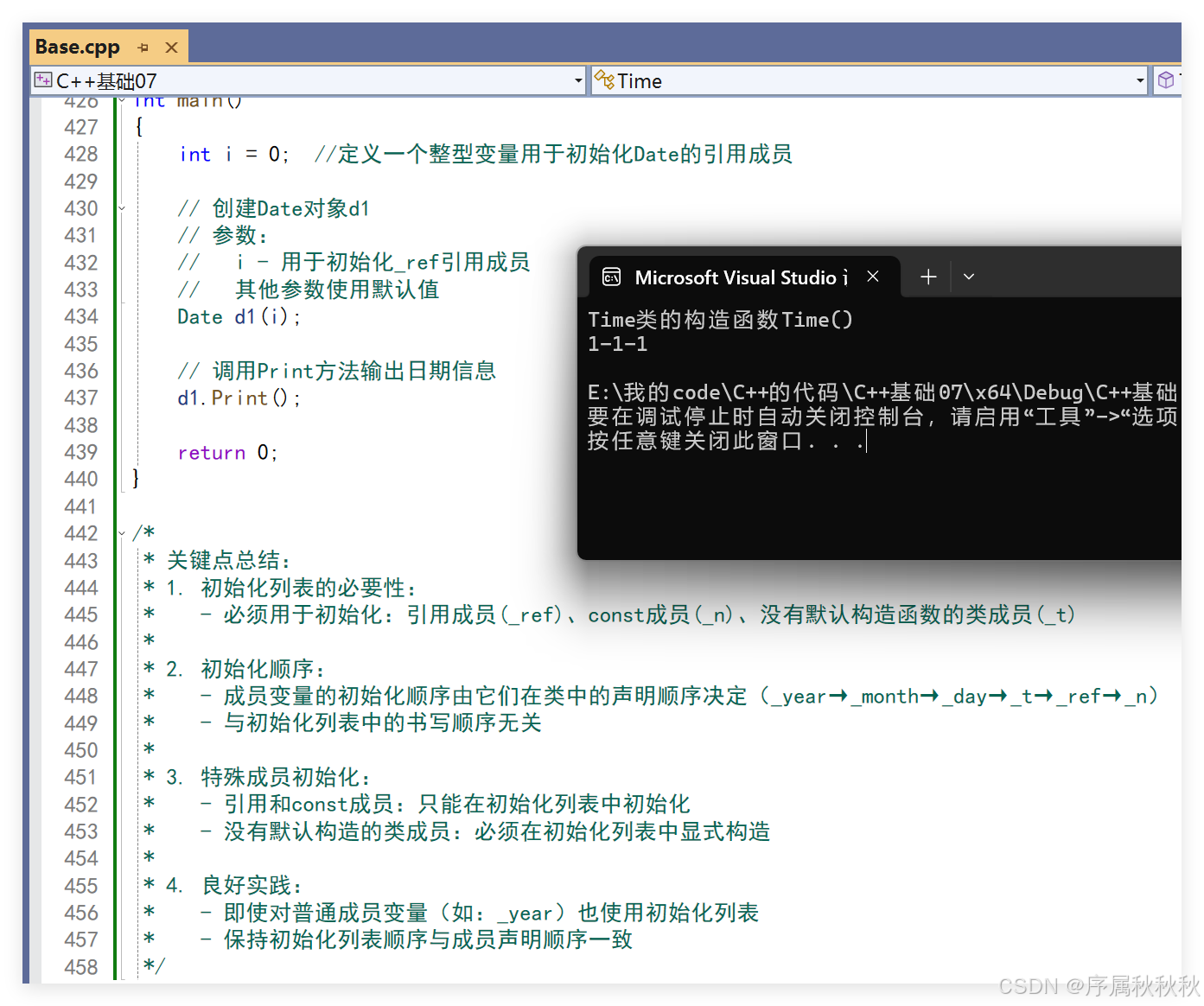Image resolution: width=1204 pixels, height=1006 pixels.
Task: Open a new console tab with plus button
Action: (928, 277)
